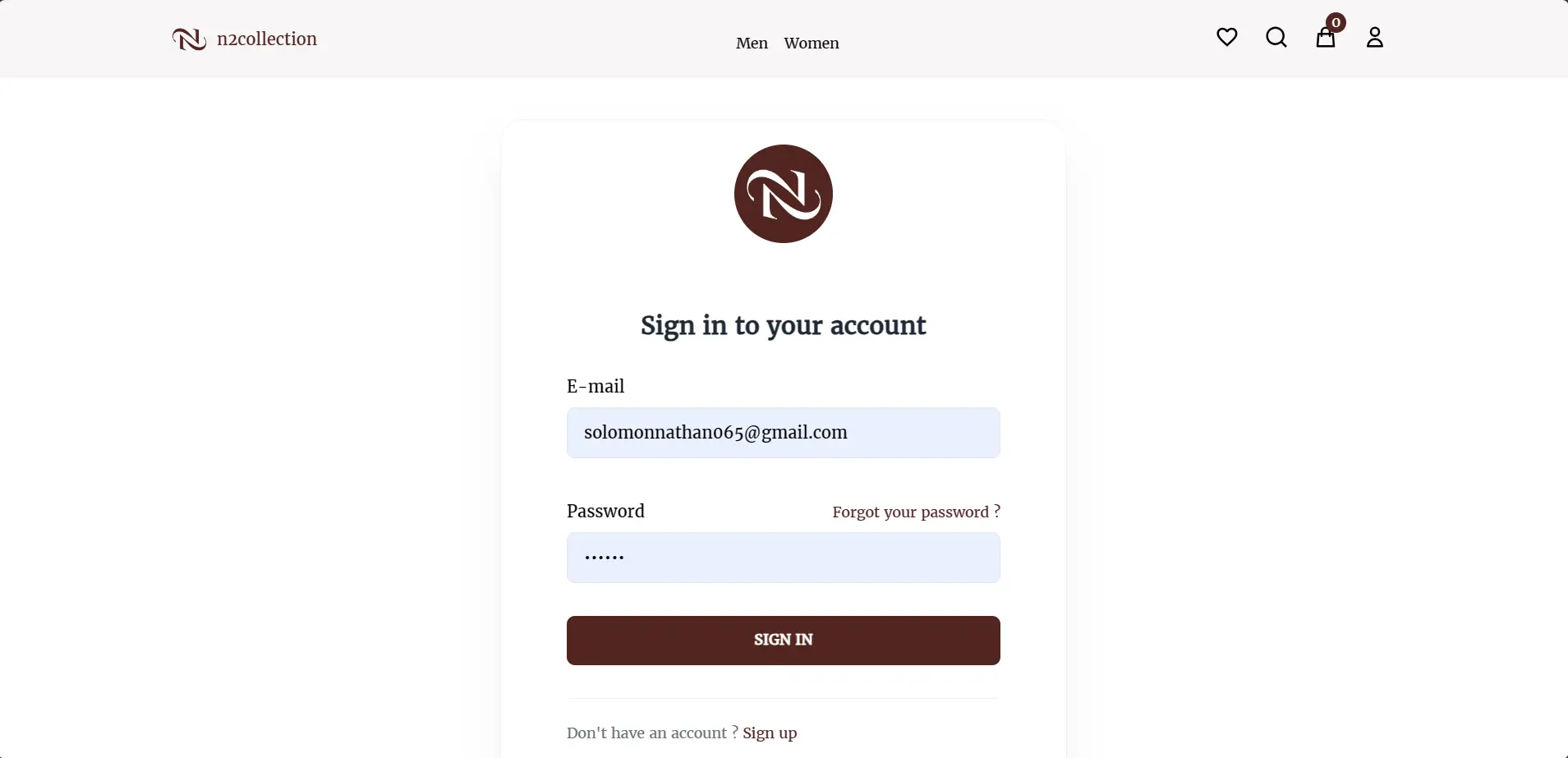
Task: Open the wishlist heart icon
Action: pyautogui.click(x=1227, y=37)
